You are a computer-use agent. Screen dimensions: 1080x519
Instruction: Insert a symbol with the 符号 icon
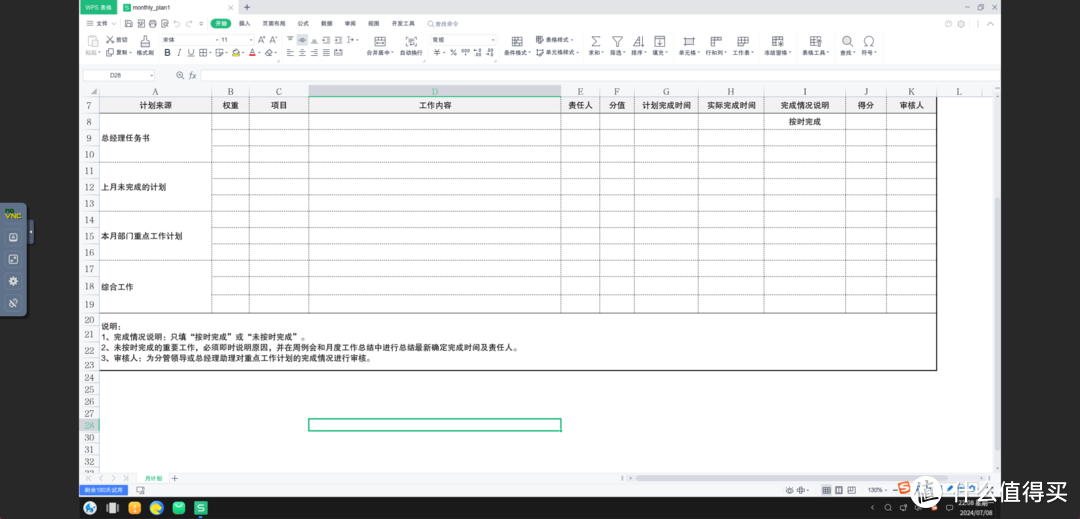(x=868, y=42)
